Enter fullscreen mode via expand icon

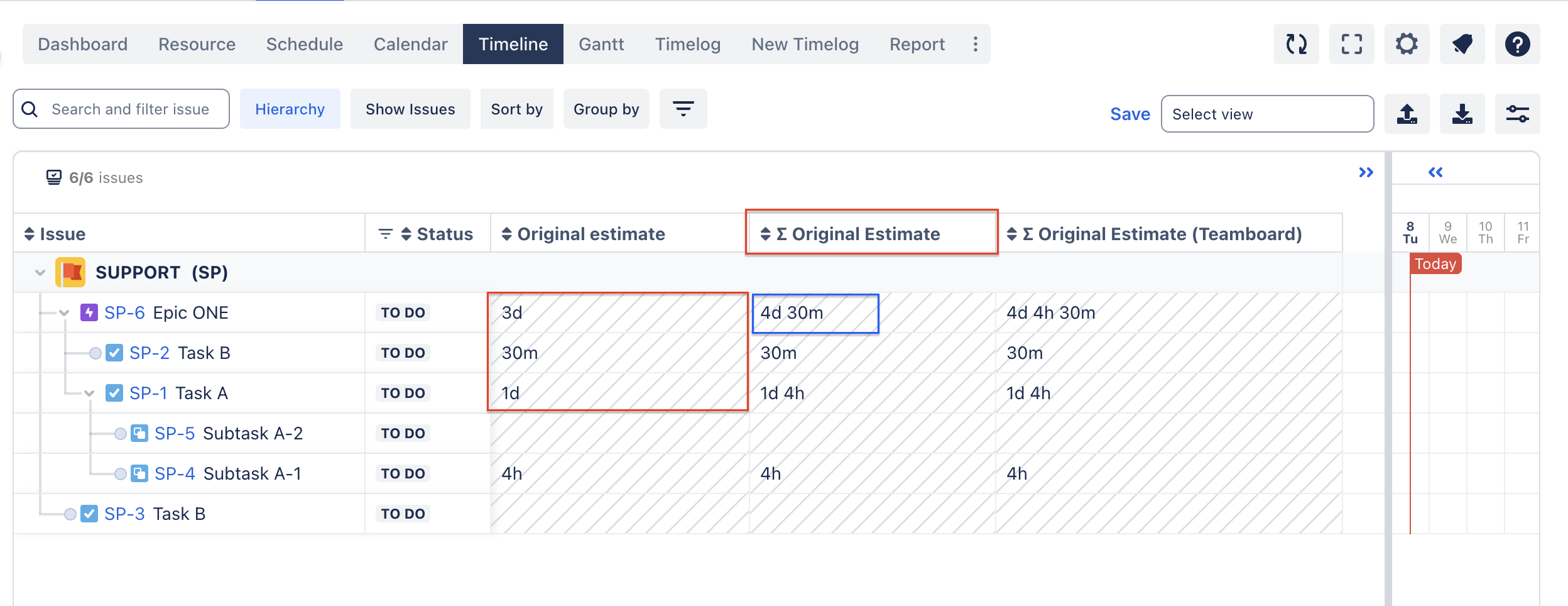click(1351, 45)
